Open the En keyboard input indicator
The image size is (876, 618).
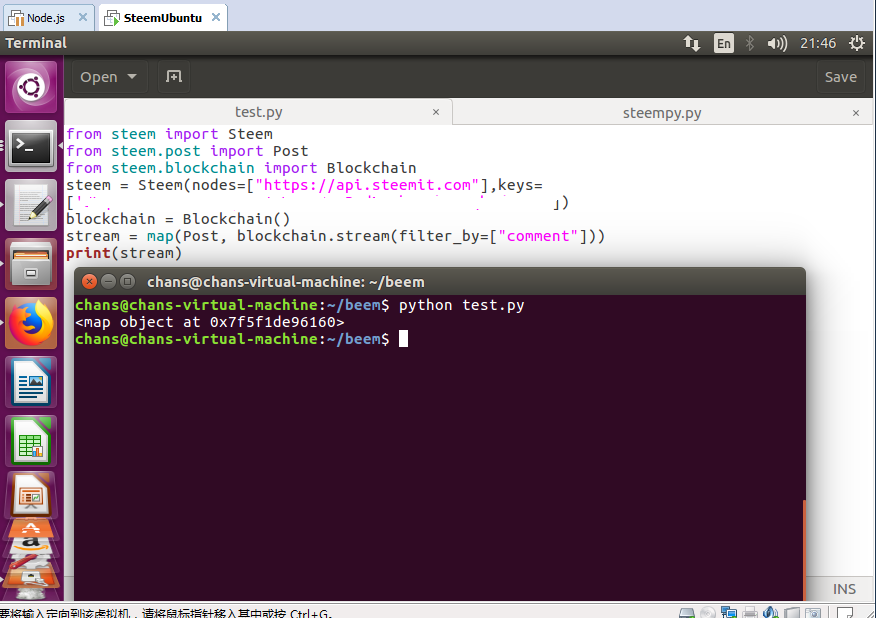click(x=723, y=43)
